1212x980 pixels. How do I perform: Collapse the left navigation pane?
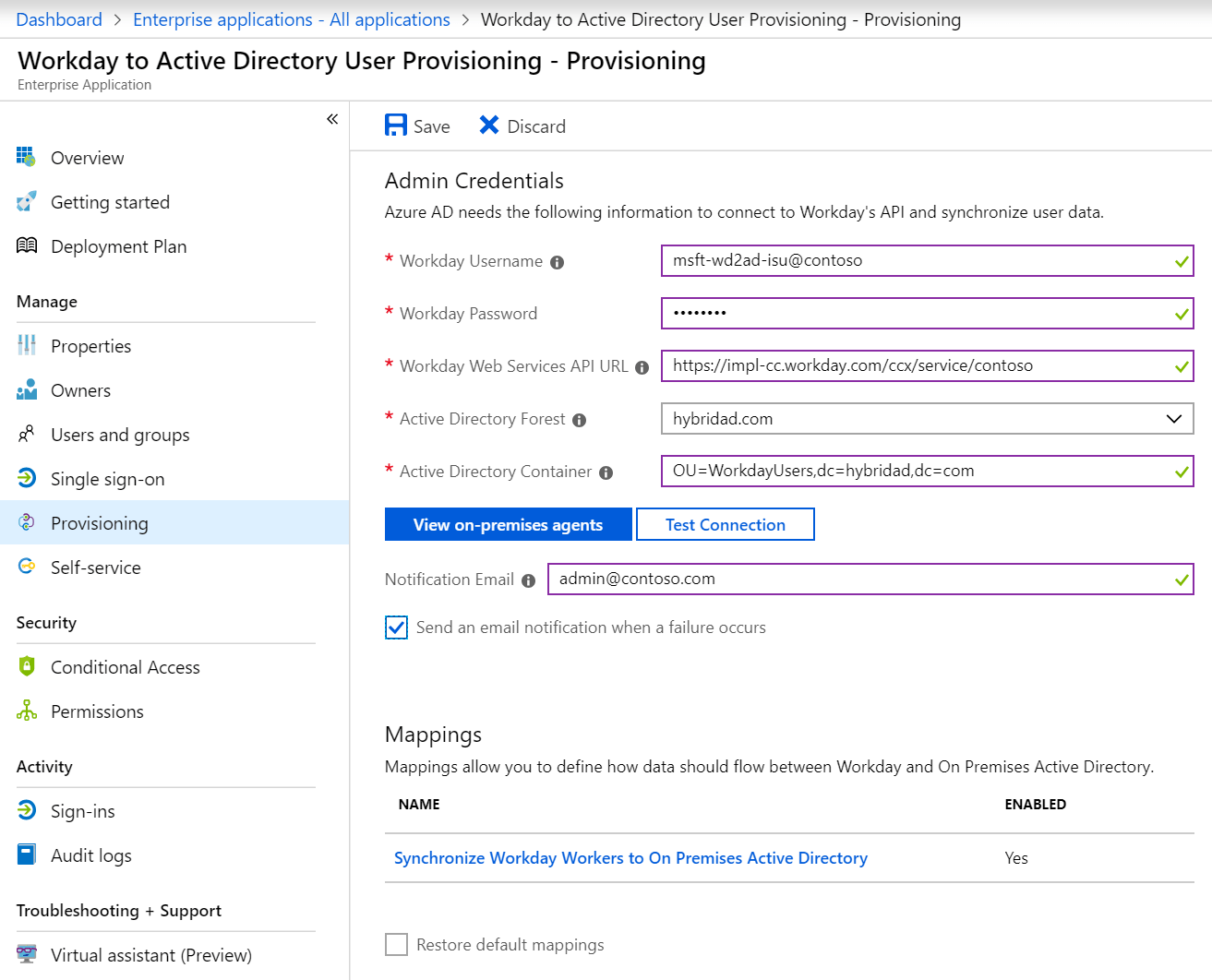pos(332,118)
